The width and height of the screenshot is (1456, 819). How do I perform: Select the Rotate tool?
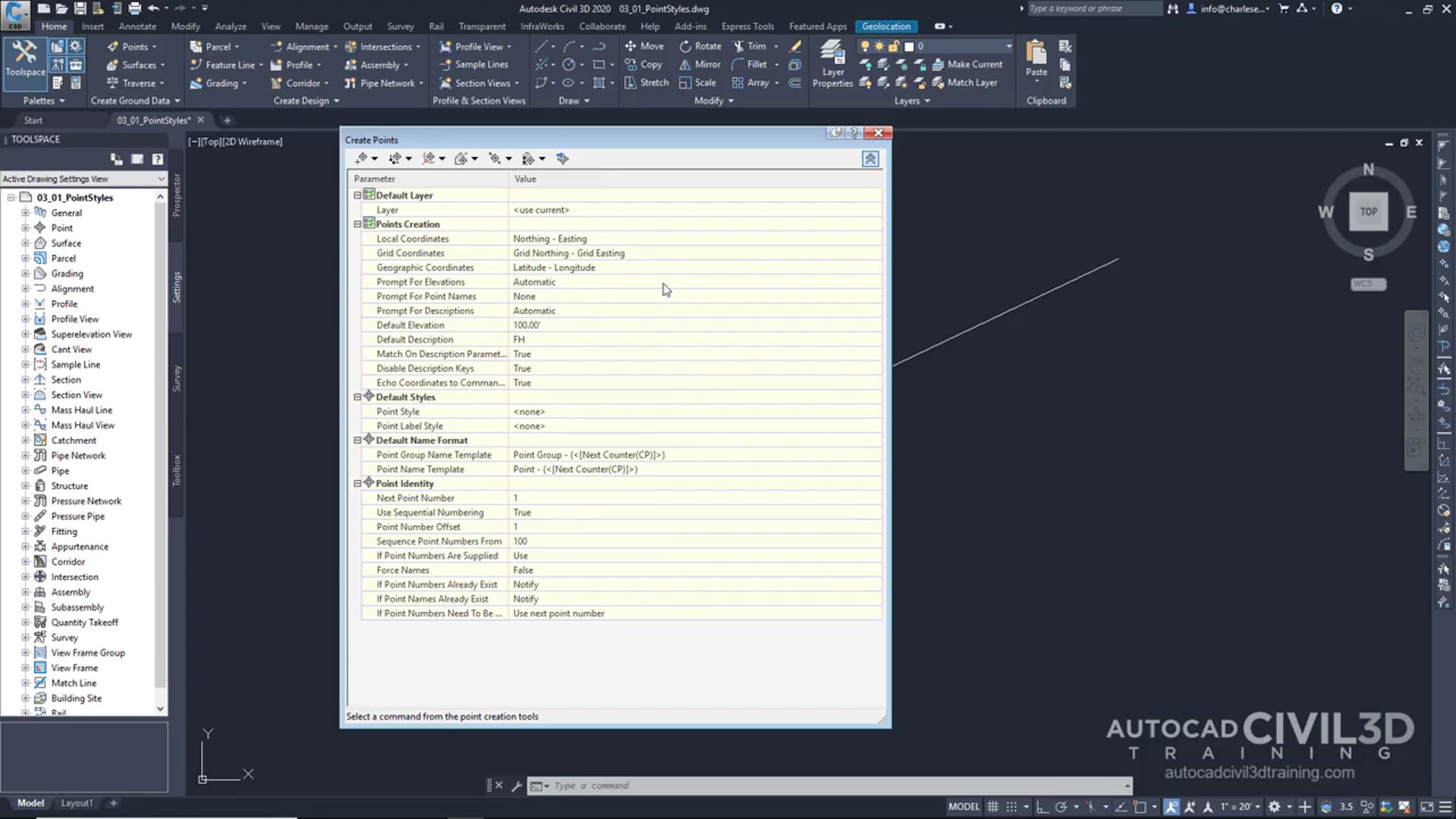point(700,46)
